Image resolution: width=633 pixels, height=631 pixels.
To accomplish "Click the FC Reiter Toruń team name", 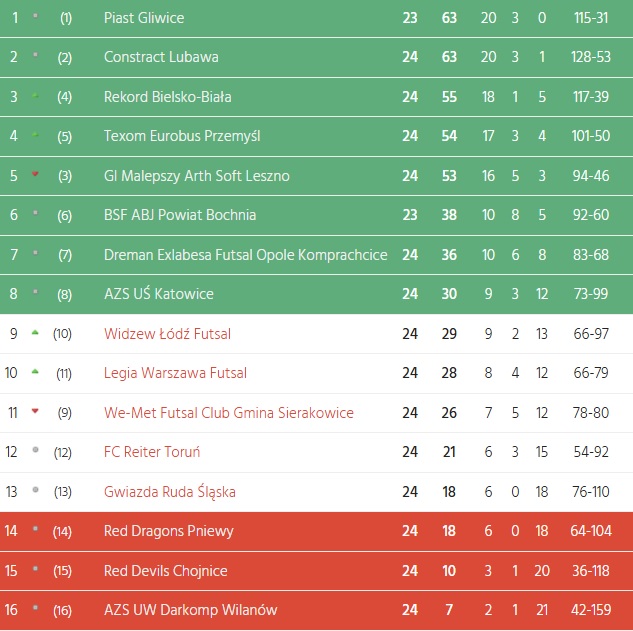I will 152,452.
